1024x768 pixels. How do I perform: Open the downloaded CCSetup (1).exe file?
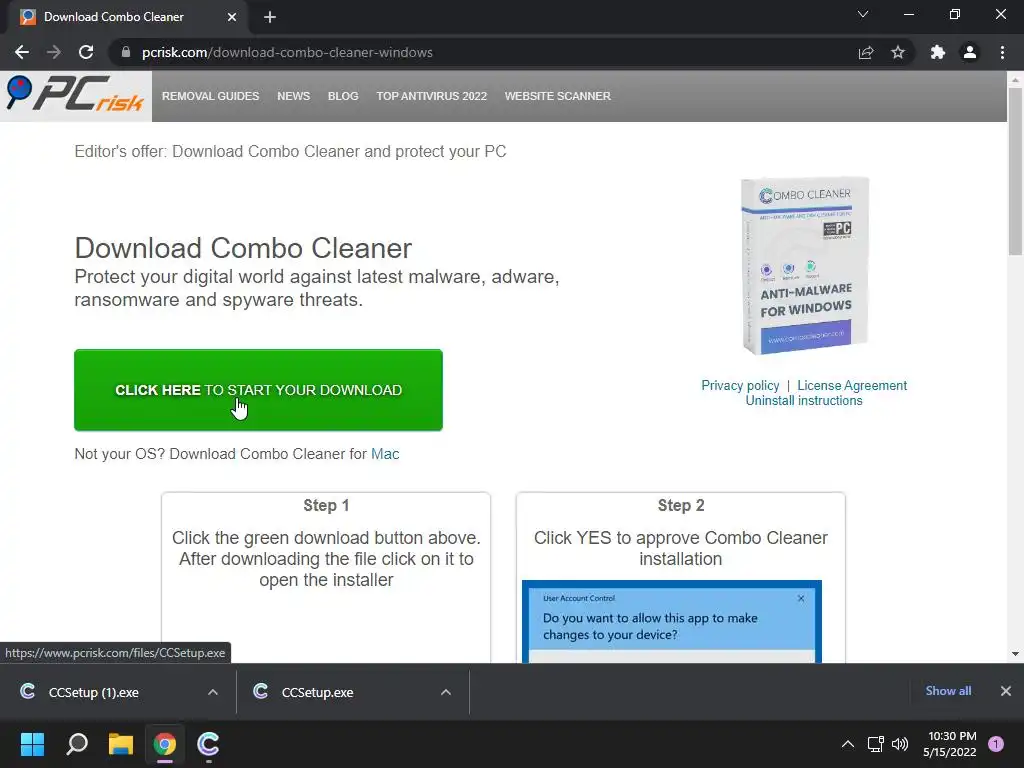93,692
